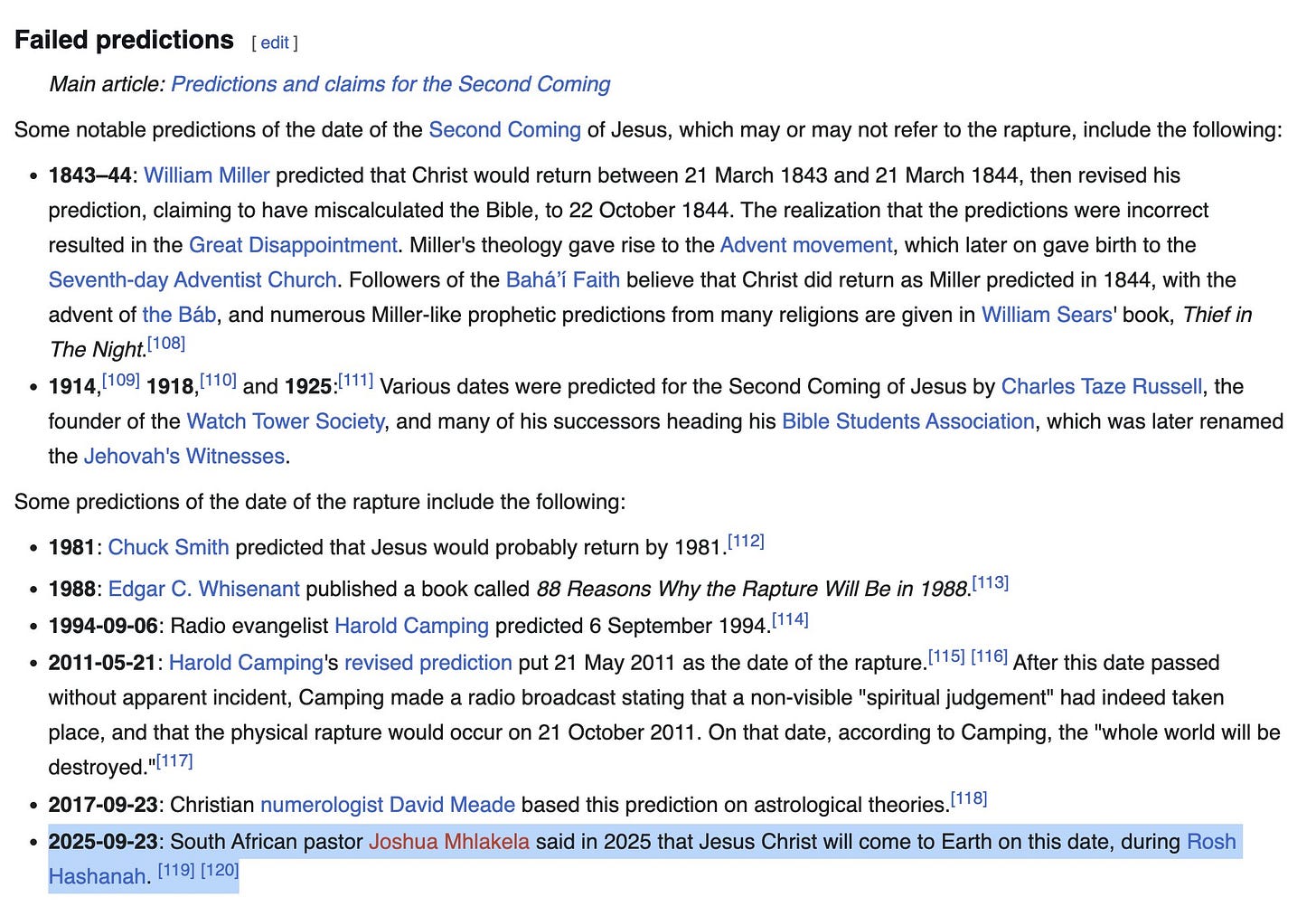
Task: Click the bold 1925 date label
Action: [x=308, y=387]
